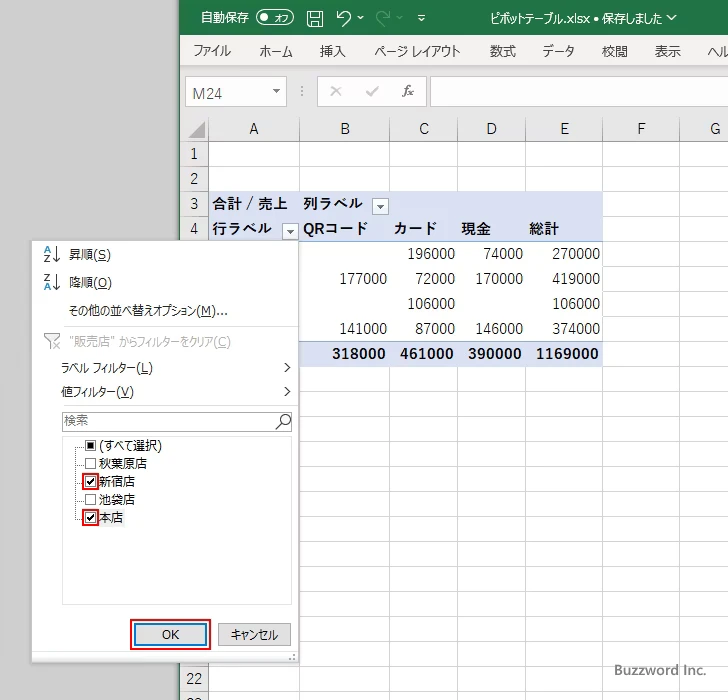Click into the formula bar input
Screen dimensions: 728x700
(x=578, y=91)
